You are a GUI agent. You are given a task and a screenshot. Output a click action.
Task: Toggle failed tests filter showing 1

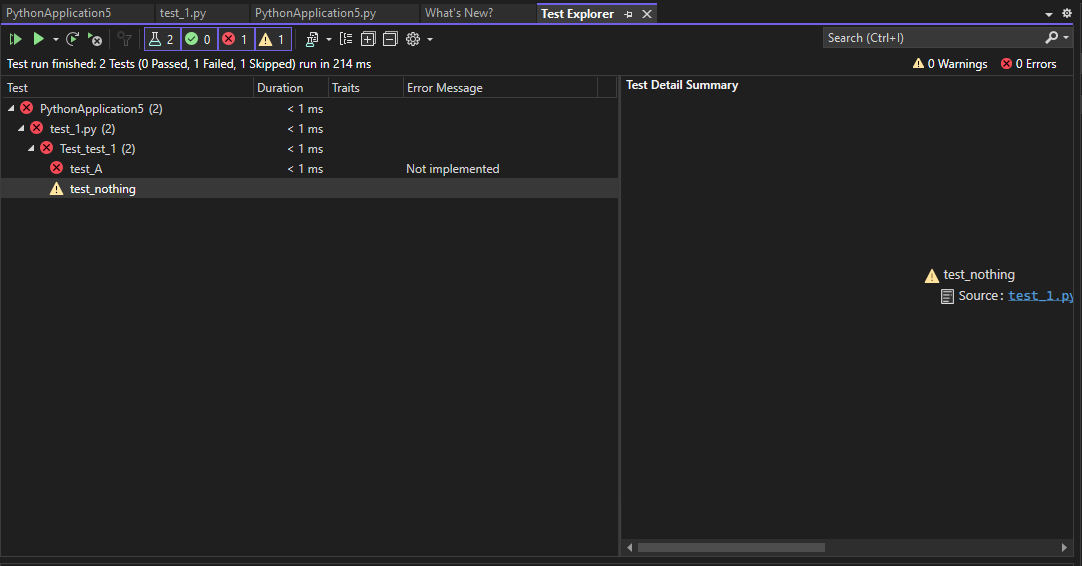[237, 39]
